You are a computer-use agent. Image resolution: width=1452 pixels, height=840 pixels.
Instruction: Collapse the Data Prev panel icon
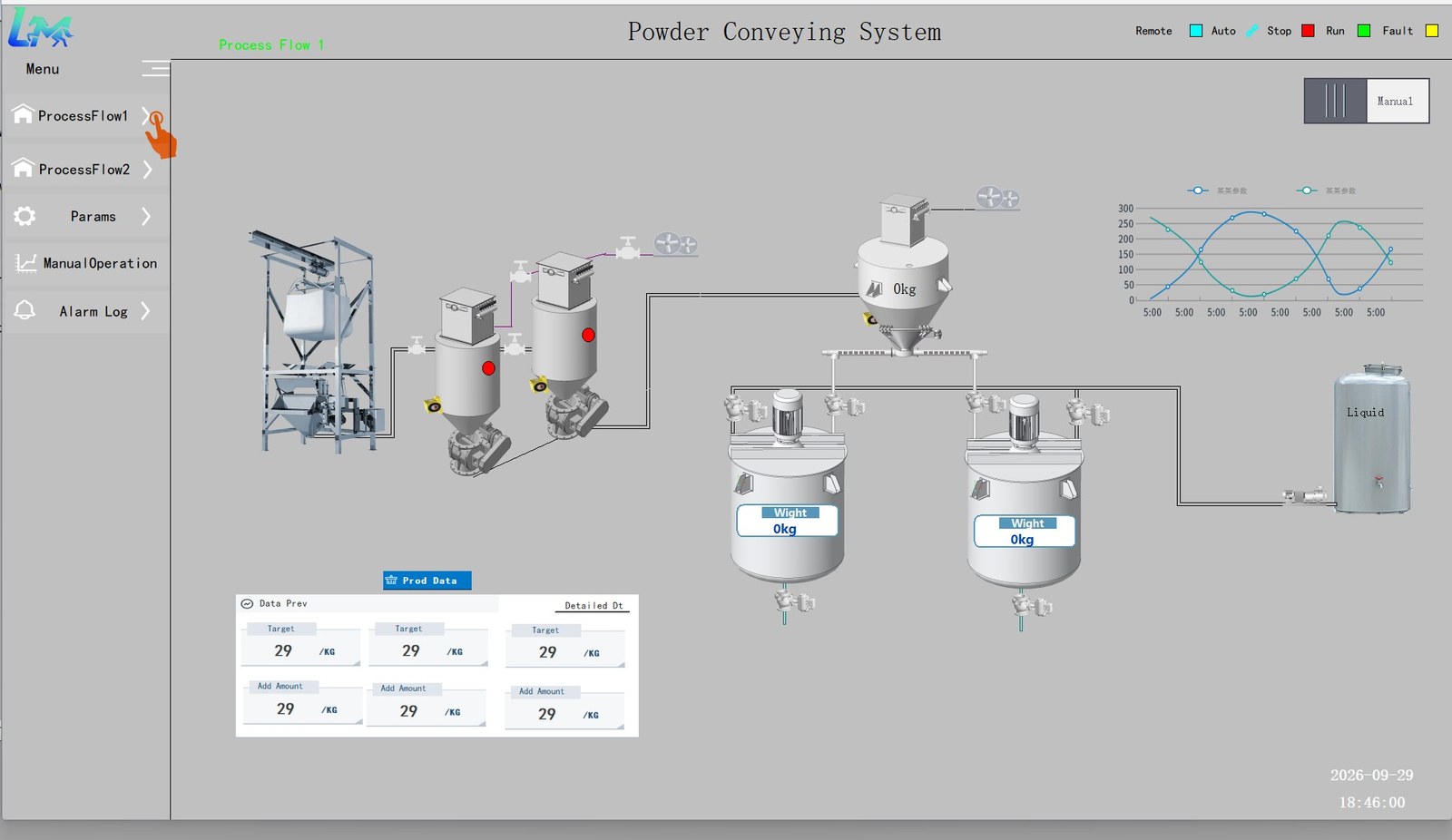(247, 603)
